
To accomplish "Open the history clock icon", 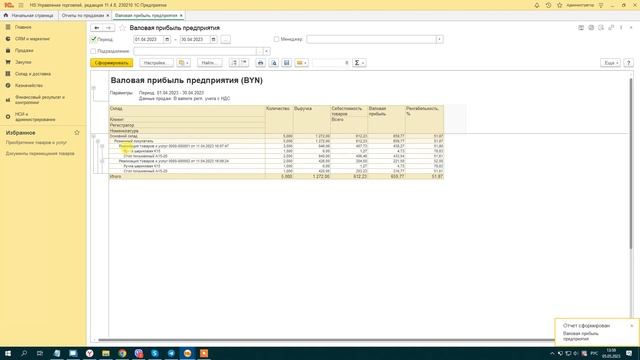I will coord(548,5).
